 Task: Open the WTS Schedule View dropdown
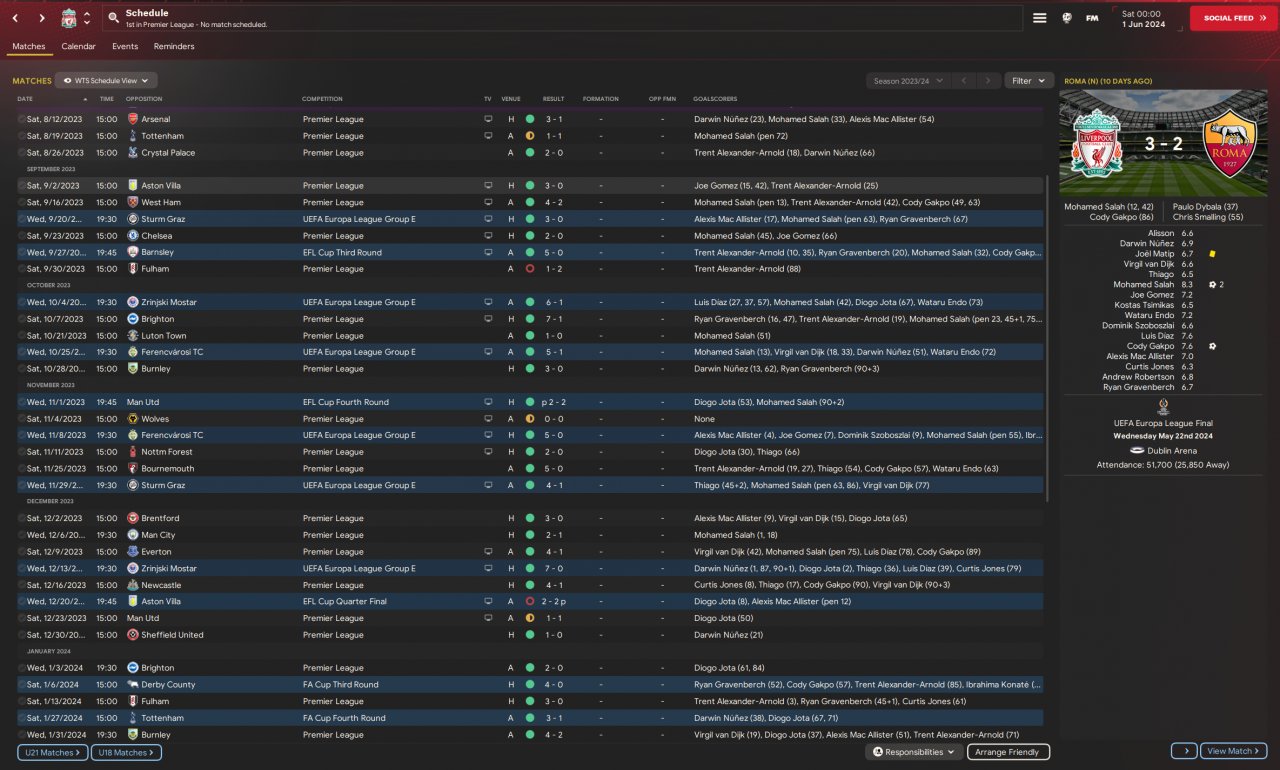106,80
